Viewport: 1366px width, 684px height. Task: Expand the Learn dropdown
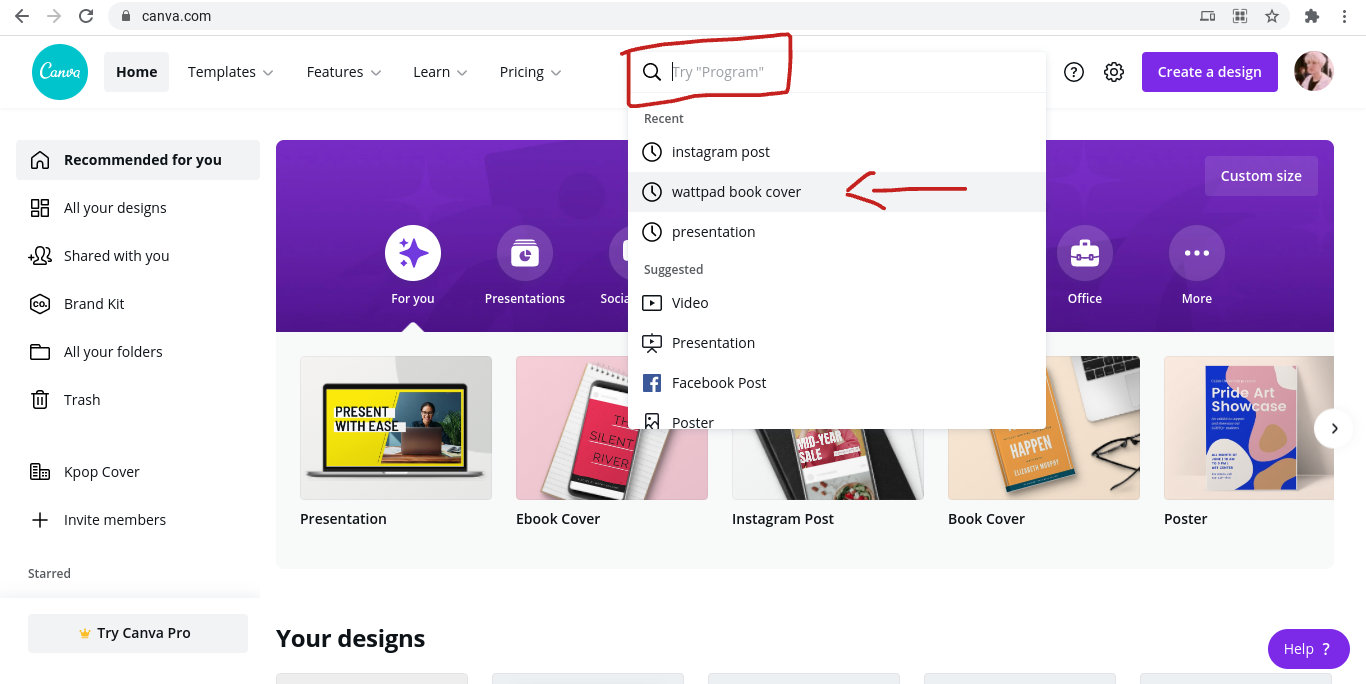tap(440, 72)
